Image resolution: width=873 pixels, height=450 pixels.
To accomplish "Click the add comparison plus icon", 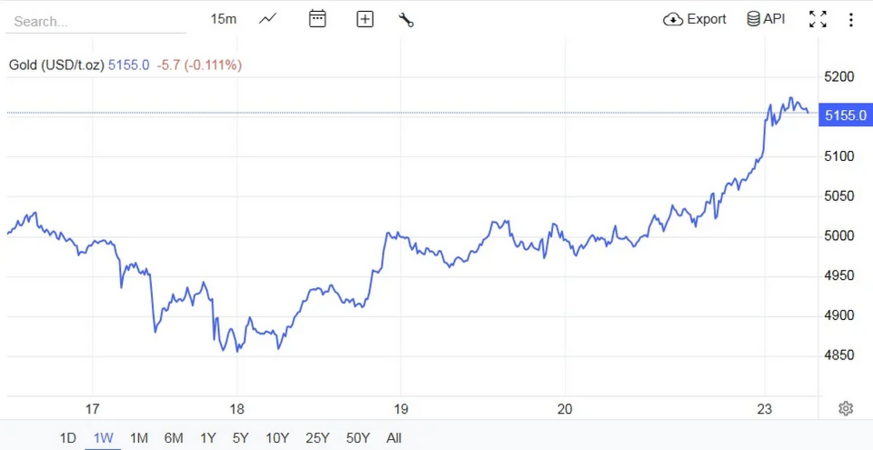I will point(365,19).
